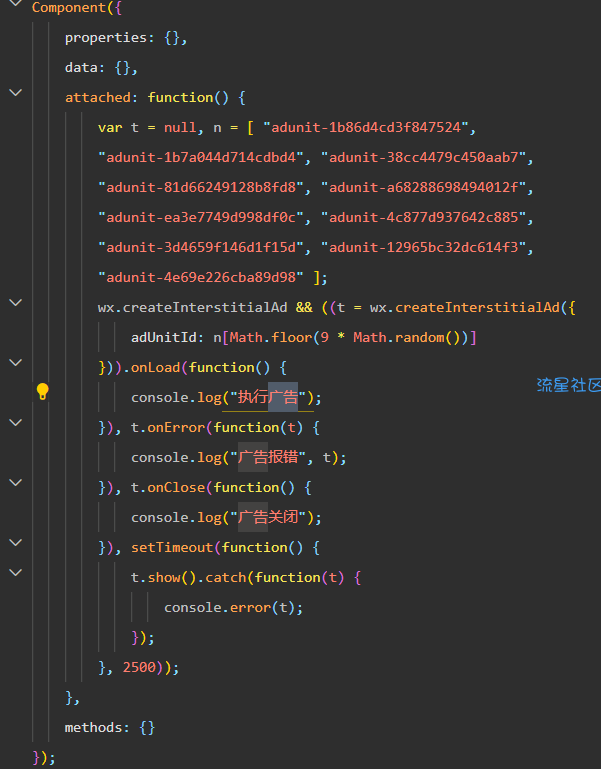The width and height of the screenshot is (601, 769).
Task: Click the "广告关闭" log string
Action: point(268,517)
